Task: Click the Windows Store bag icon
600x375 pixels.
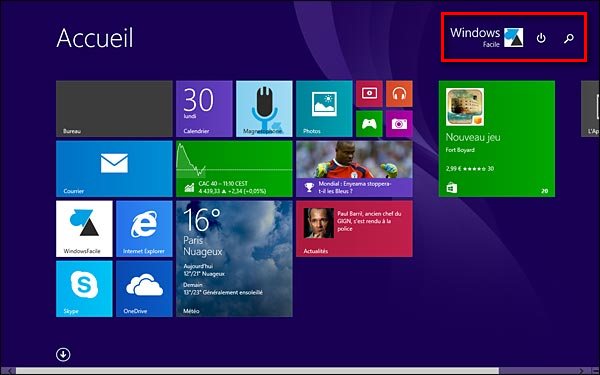Action: [452, 188]
